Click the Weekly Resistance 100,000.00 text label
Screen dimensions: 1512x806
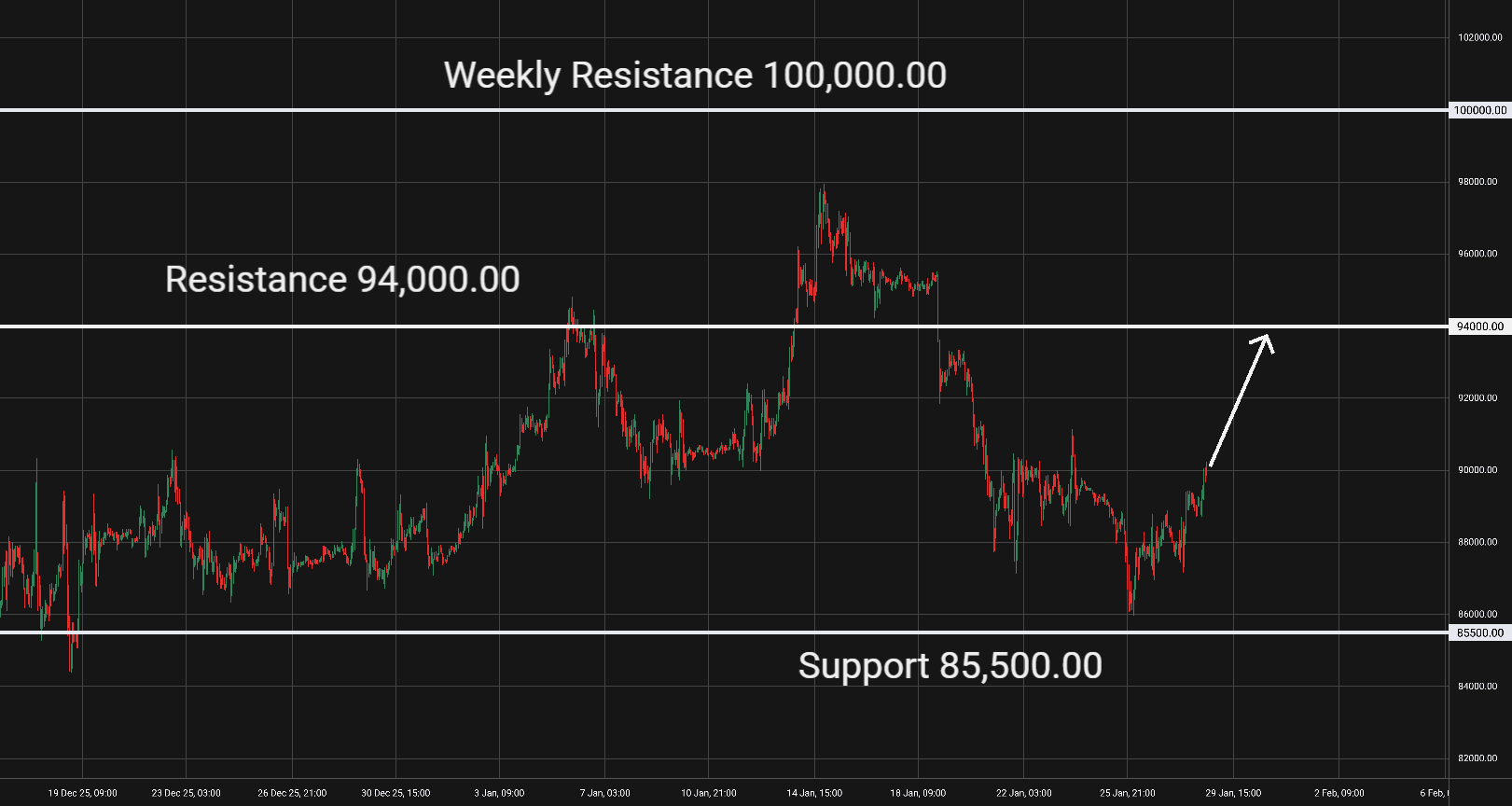coord(695,76)
